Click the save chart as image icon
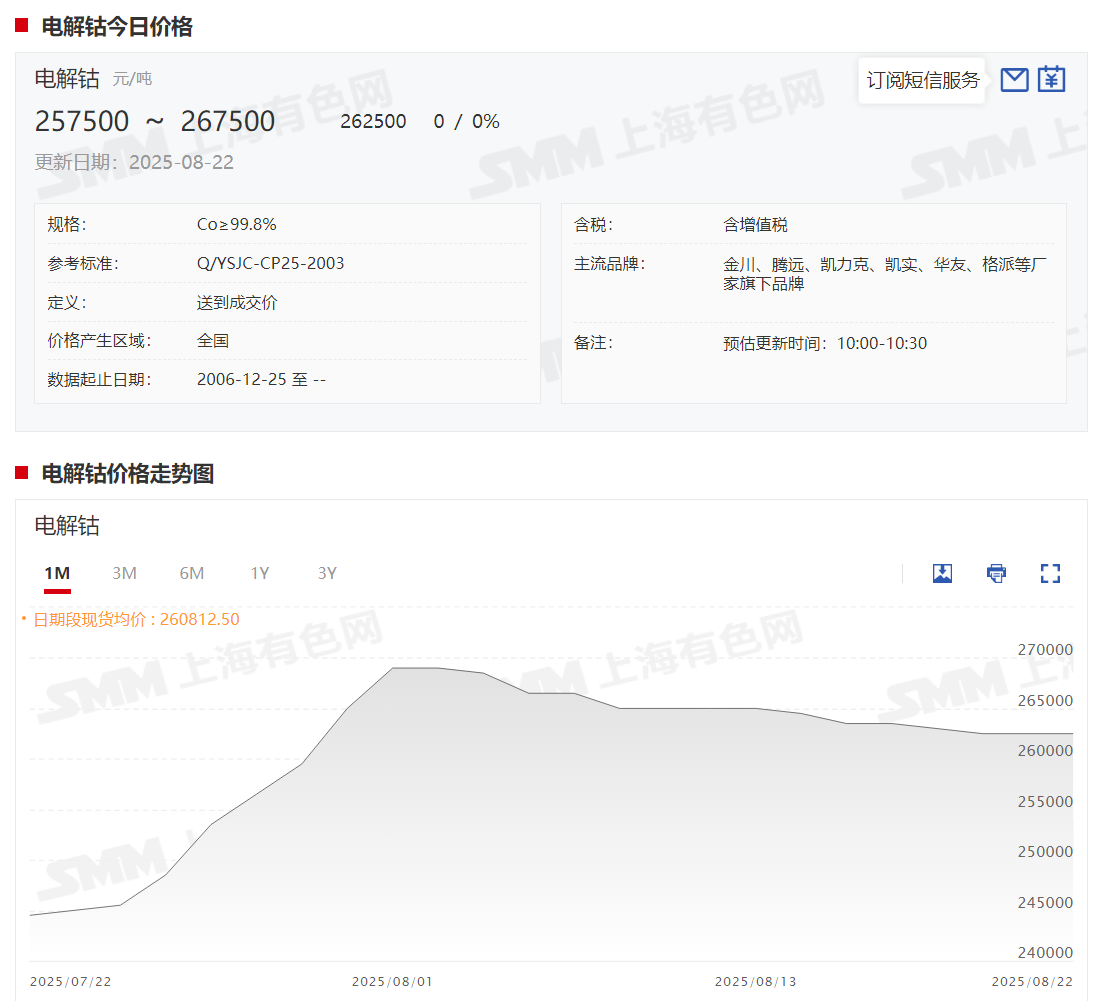1097x1001 pixels. pos(942,573)
